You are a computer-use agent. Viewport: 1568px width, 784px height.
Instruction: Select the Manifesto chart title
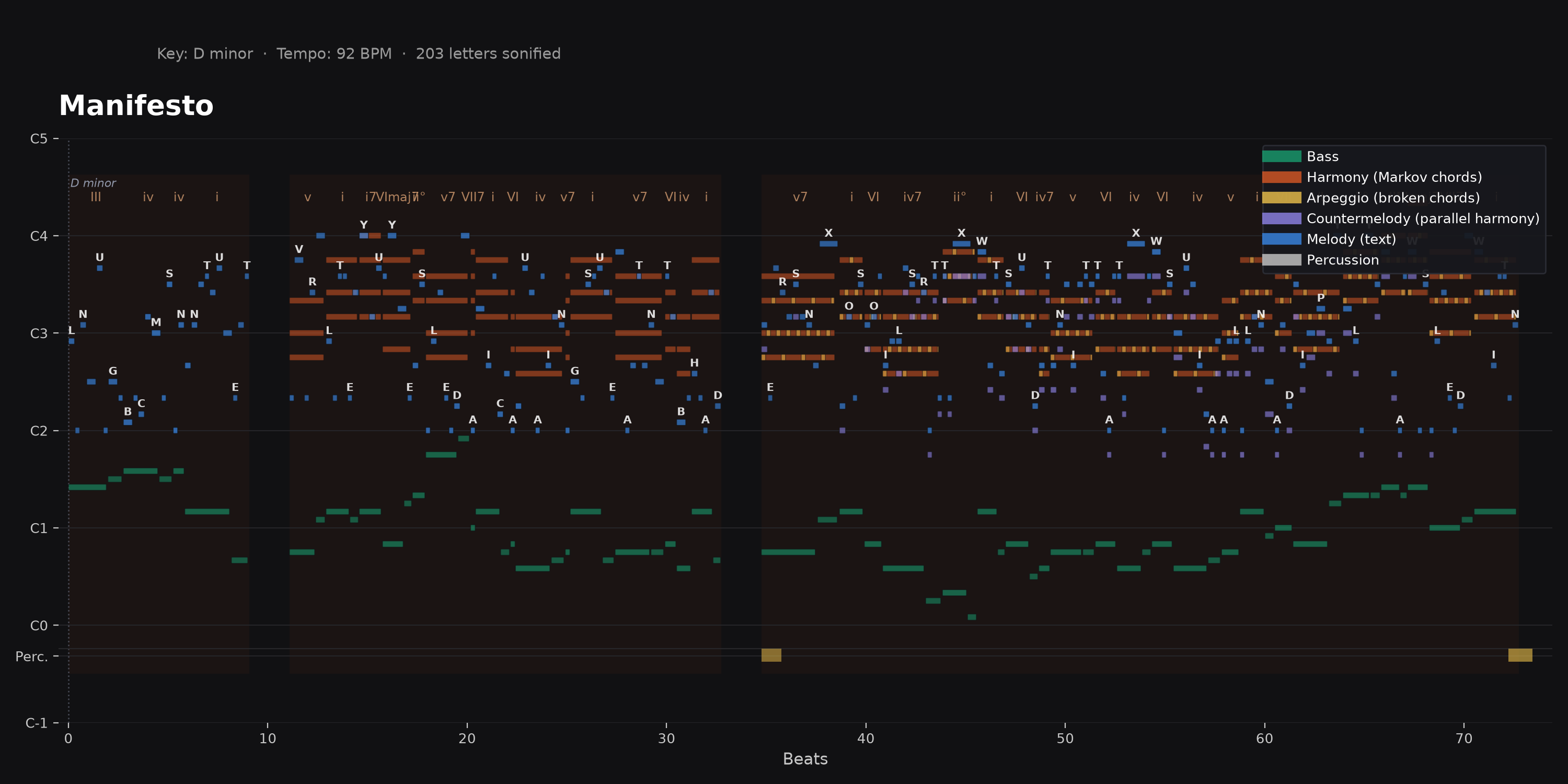click(136, 105)
